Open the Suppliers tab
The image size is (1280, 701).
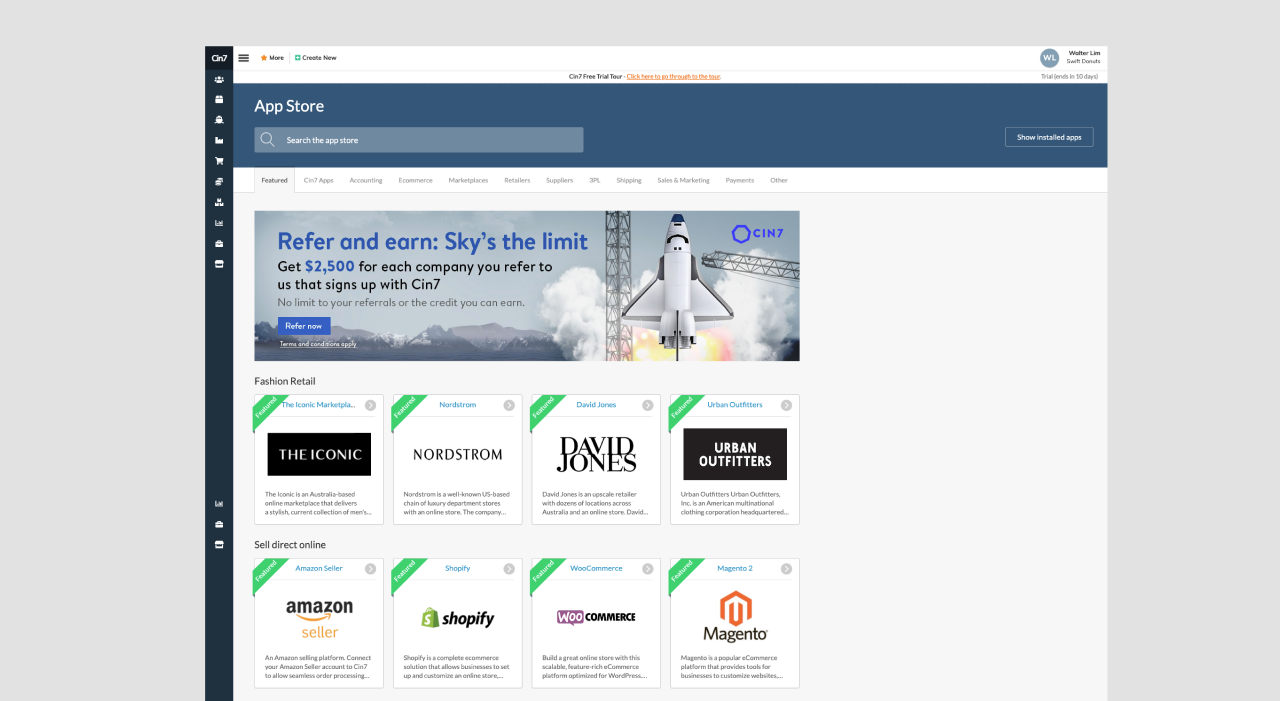560,181
